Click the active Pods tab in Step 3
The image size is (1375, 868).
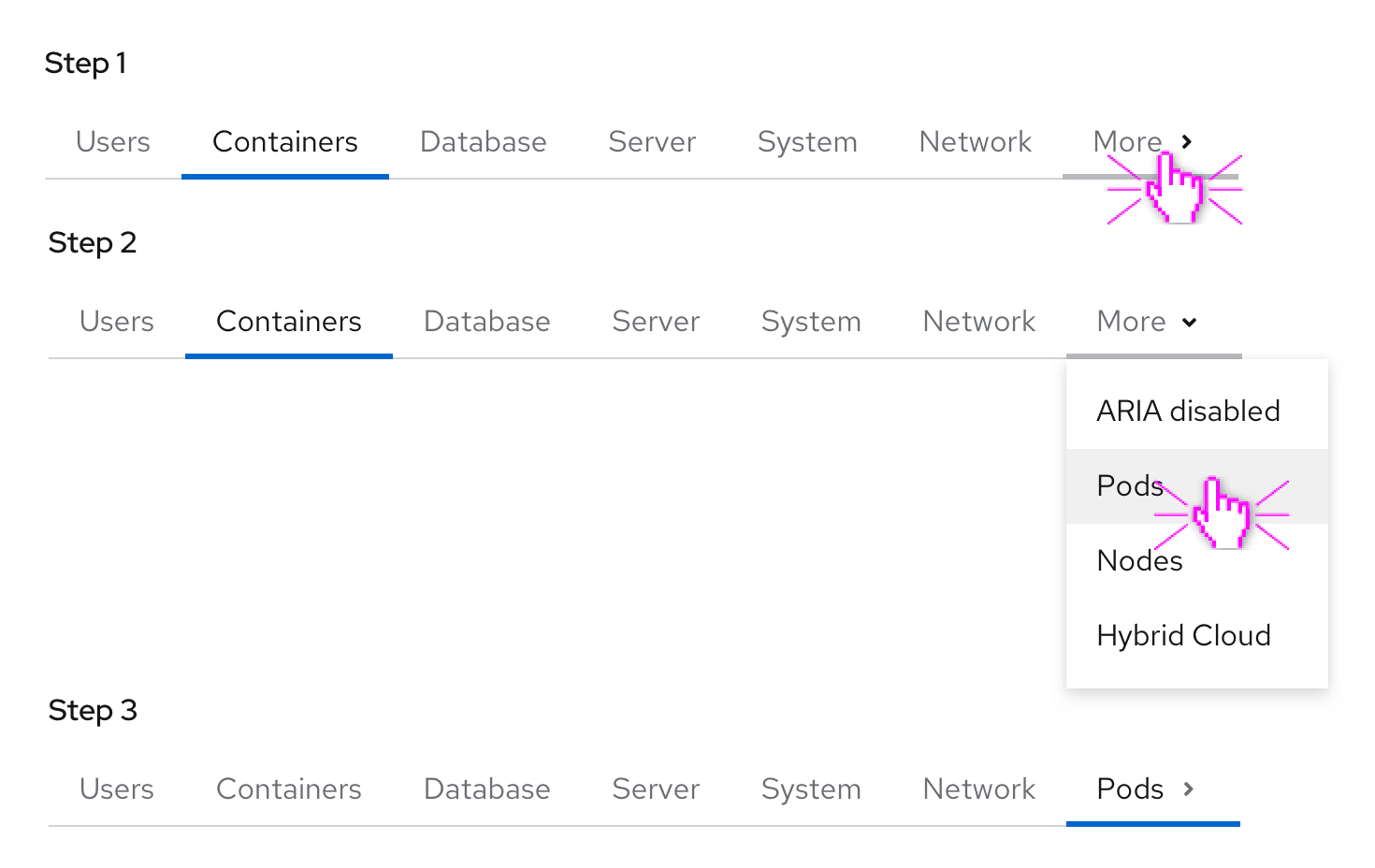click(1130, 789)
